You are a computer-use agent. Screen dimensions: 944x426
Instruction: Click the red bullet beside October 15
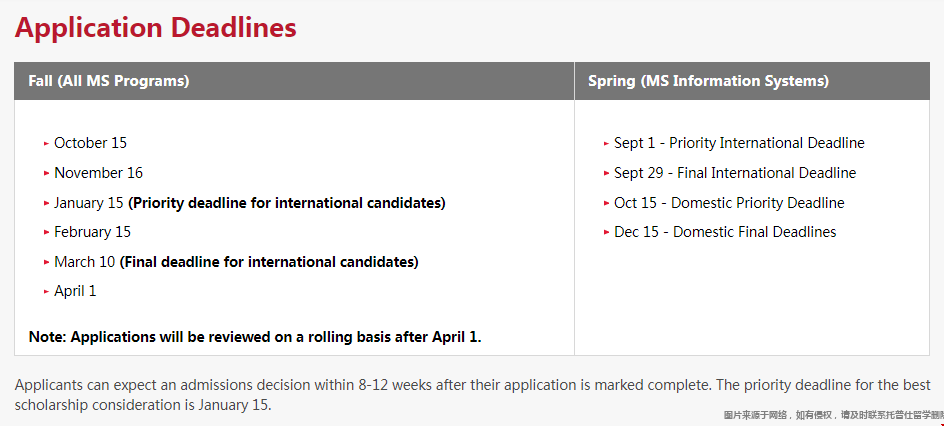46,144
